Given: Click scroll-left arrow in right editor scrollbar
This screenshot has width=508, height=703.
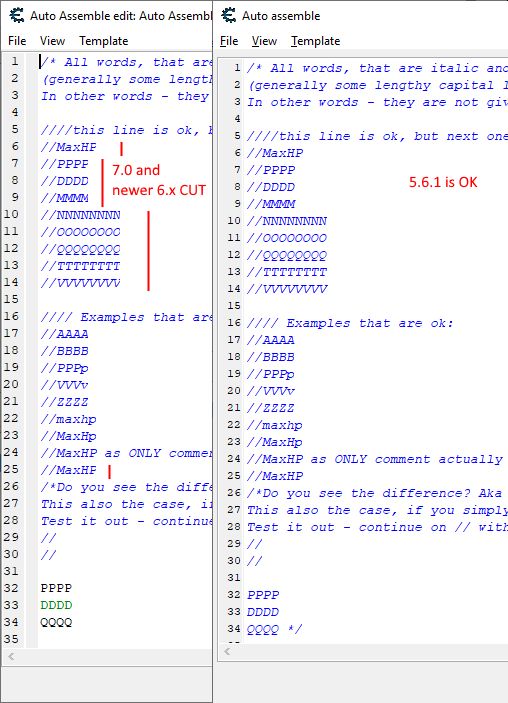Looking at the screenshot, I should (x=227, y=651).
